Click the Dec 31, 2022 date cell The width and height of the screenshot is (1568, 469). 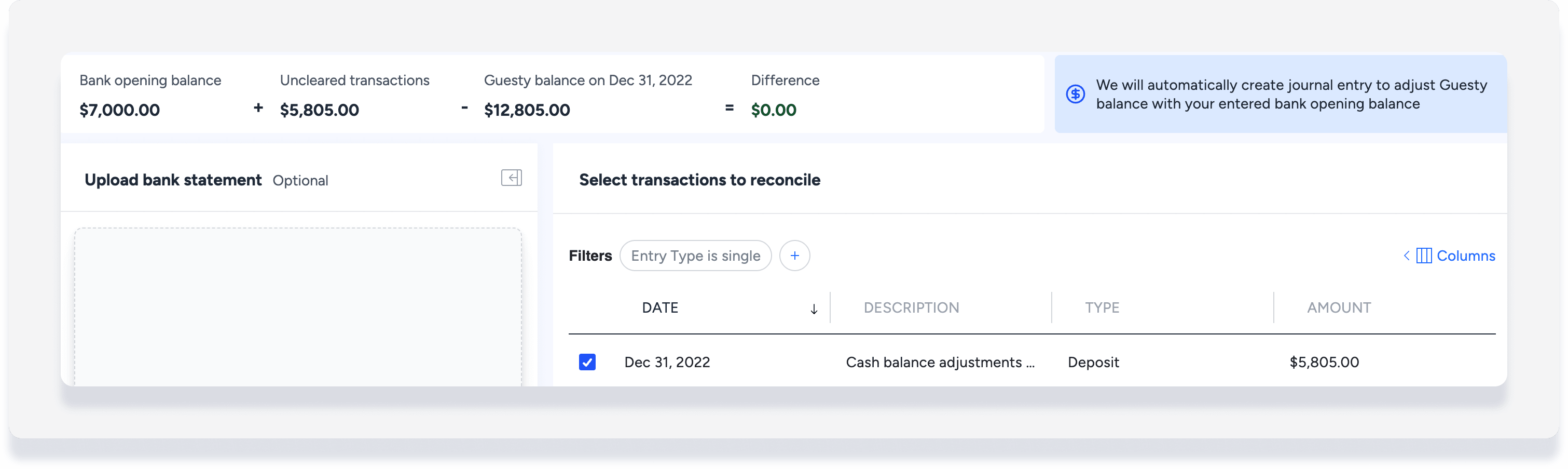click(x=667, y=363)
